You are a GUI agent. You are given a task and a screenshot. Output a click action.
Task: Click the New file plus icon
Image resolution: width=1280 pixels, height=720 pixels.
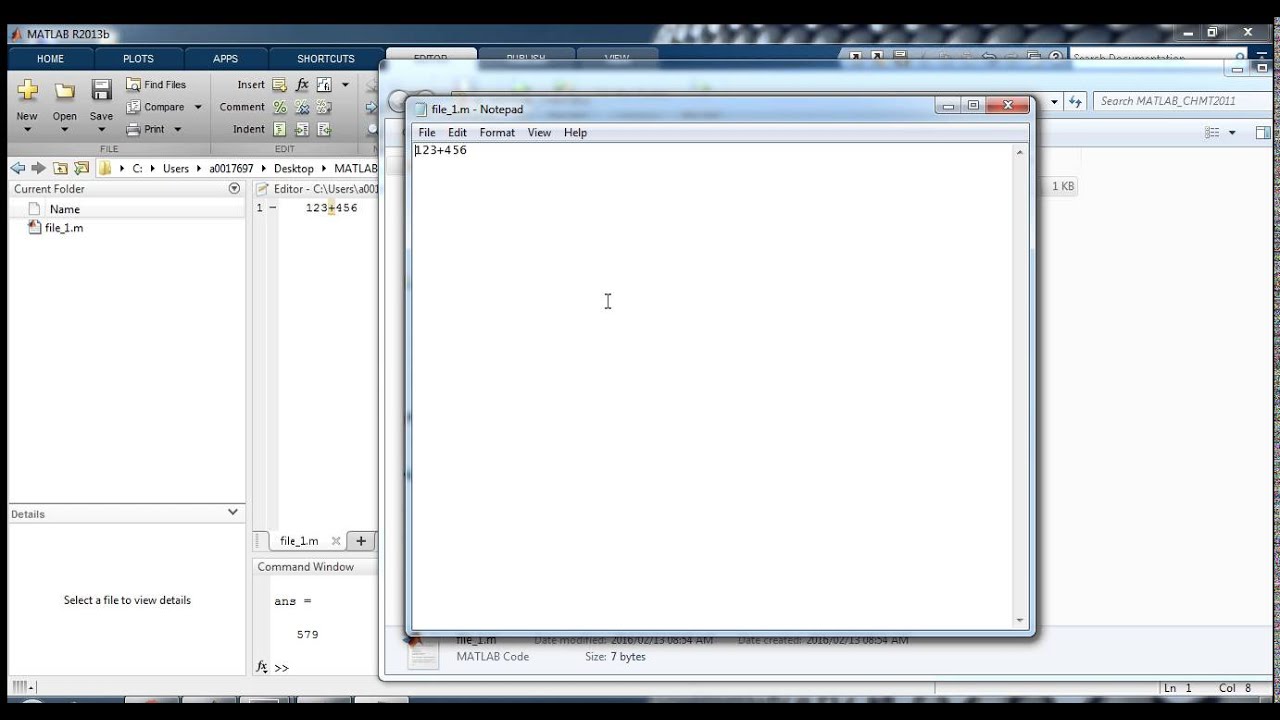(27, 91)
